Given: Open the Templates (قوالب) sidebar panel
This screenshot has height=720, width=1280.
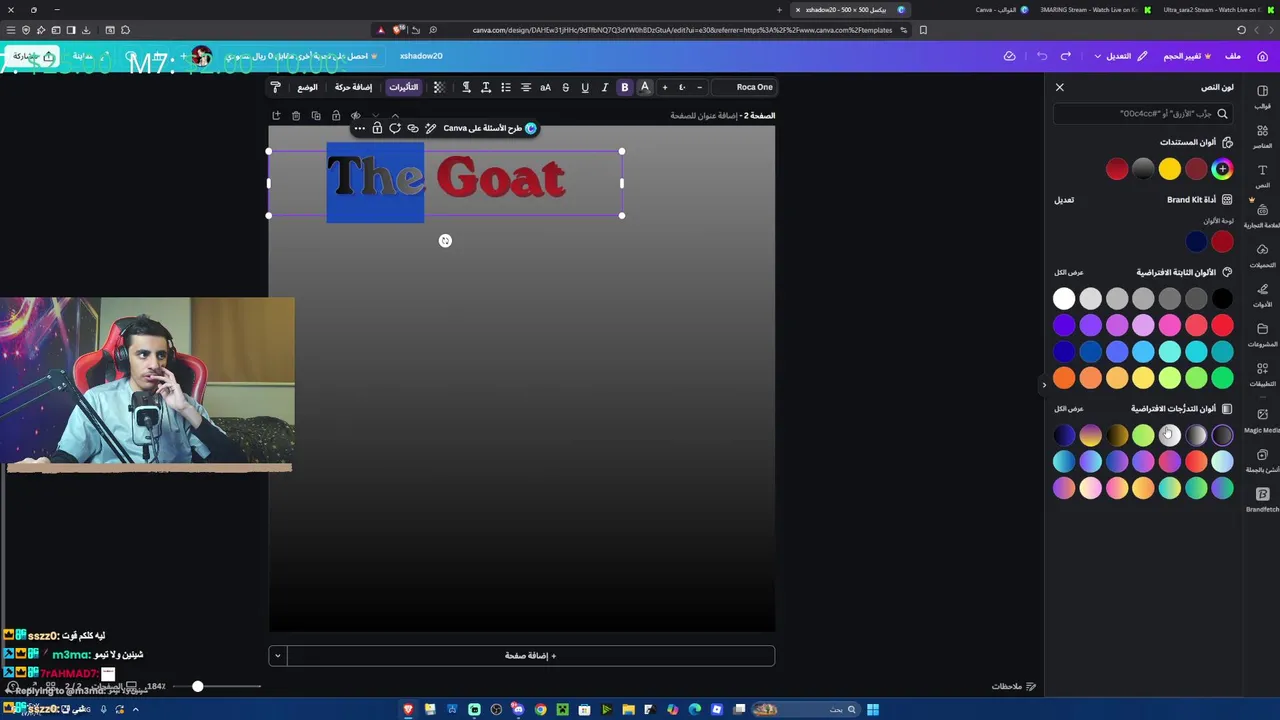Looking at the screenshot, I should pos(1262,96).
